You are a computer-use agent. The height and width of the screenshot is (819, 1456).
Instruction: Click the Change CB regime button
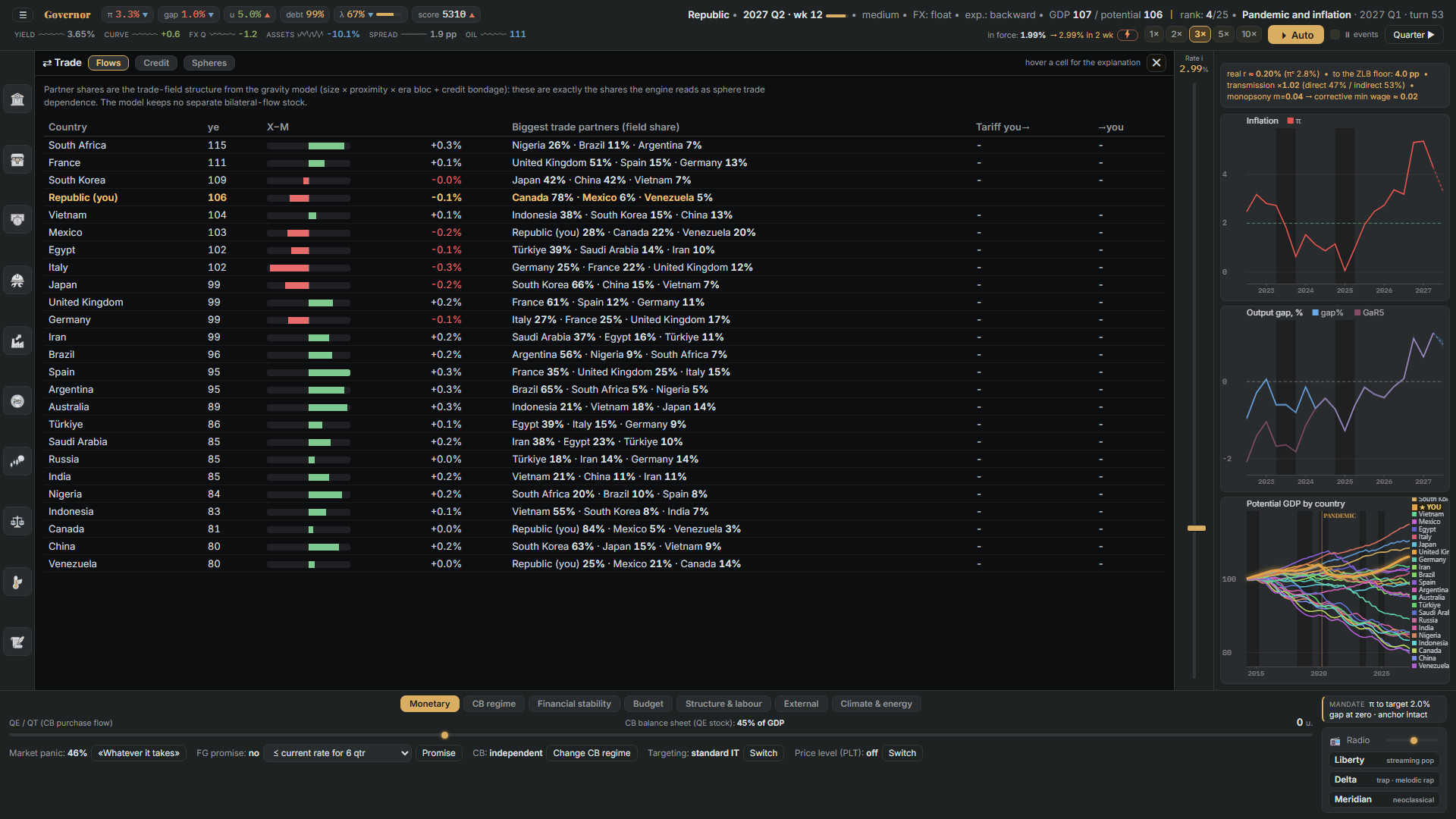(591, 753)
